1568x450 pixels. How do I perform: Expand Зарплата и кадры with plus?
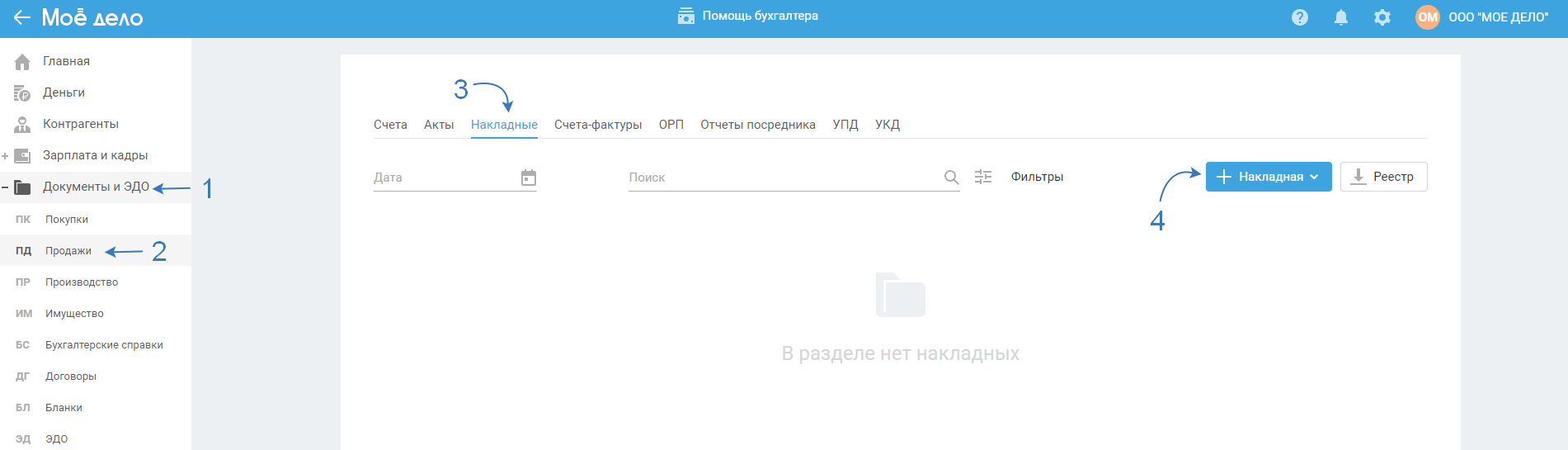point(5,156)
